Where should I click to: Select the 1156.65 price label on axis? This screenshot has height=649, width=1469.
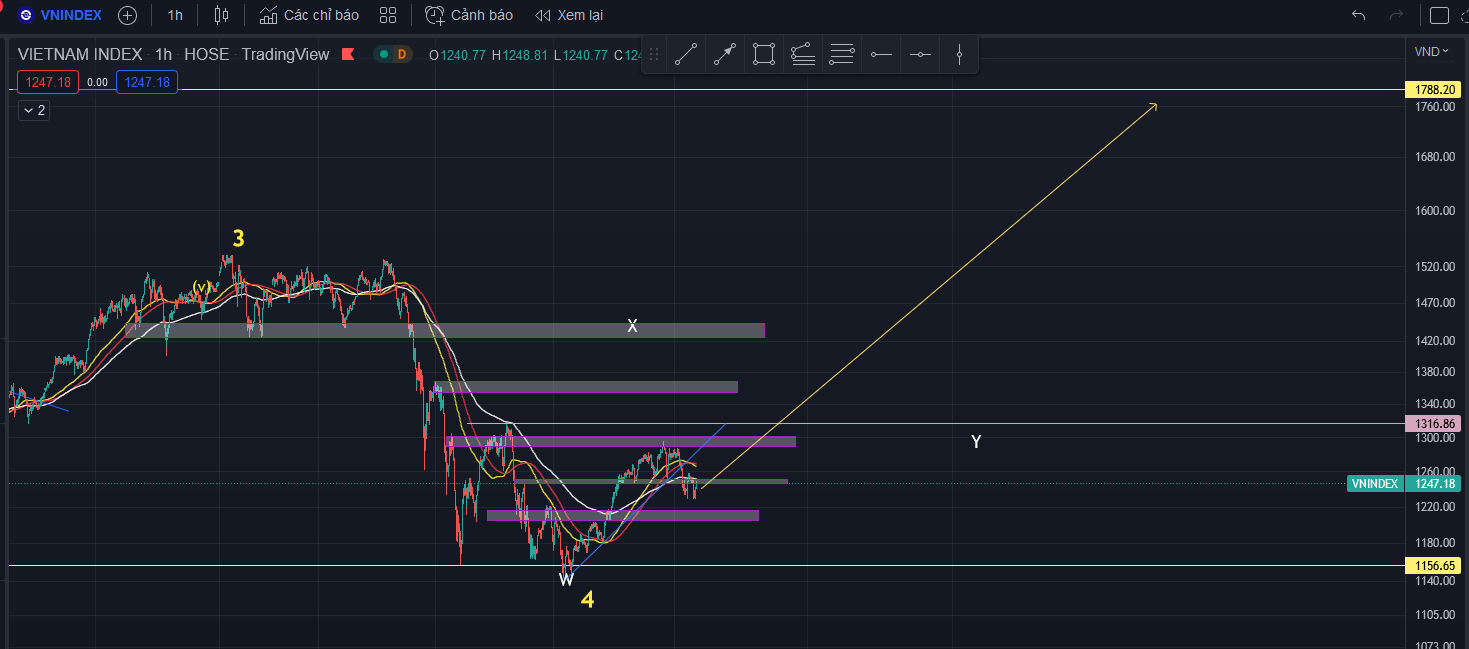pos(1434,566)
